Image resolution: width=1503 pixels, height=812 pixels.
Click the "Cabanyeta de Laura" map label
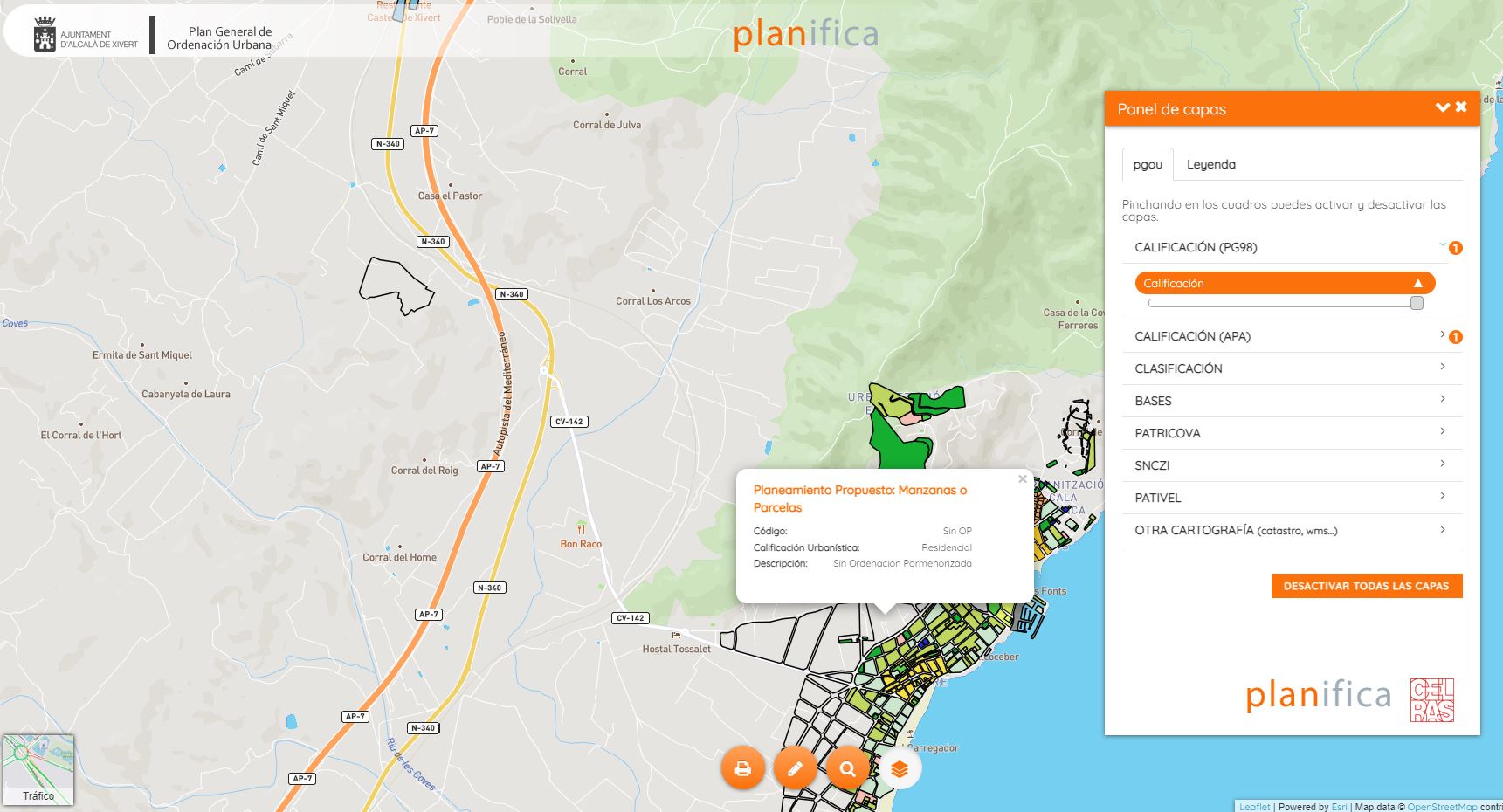point(186,394)
